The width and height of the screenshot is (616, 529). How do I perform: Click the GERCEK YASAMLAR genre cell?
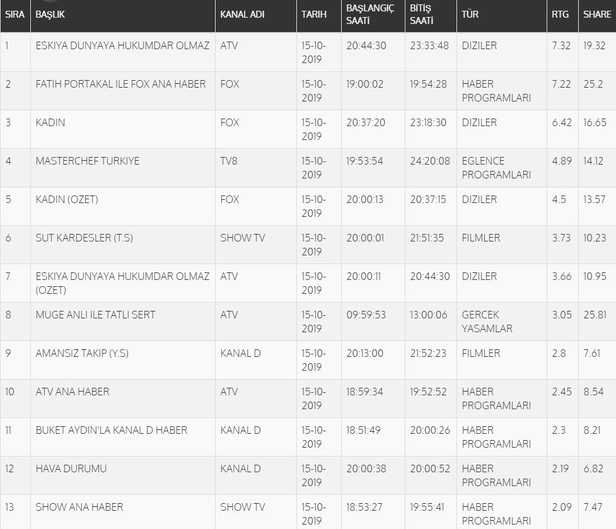click(487, 321)
